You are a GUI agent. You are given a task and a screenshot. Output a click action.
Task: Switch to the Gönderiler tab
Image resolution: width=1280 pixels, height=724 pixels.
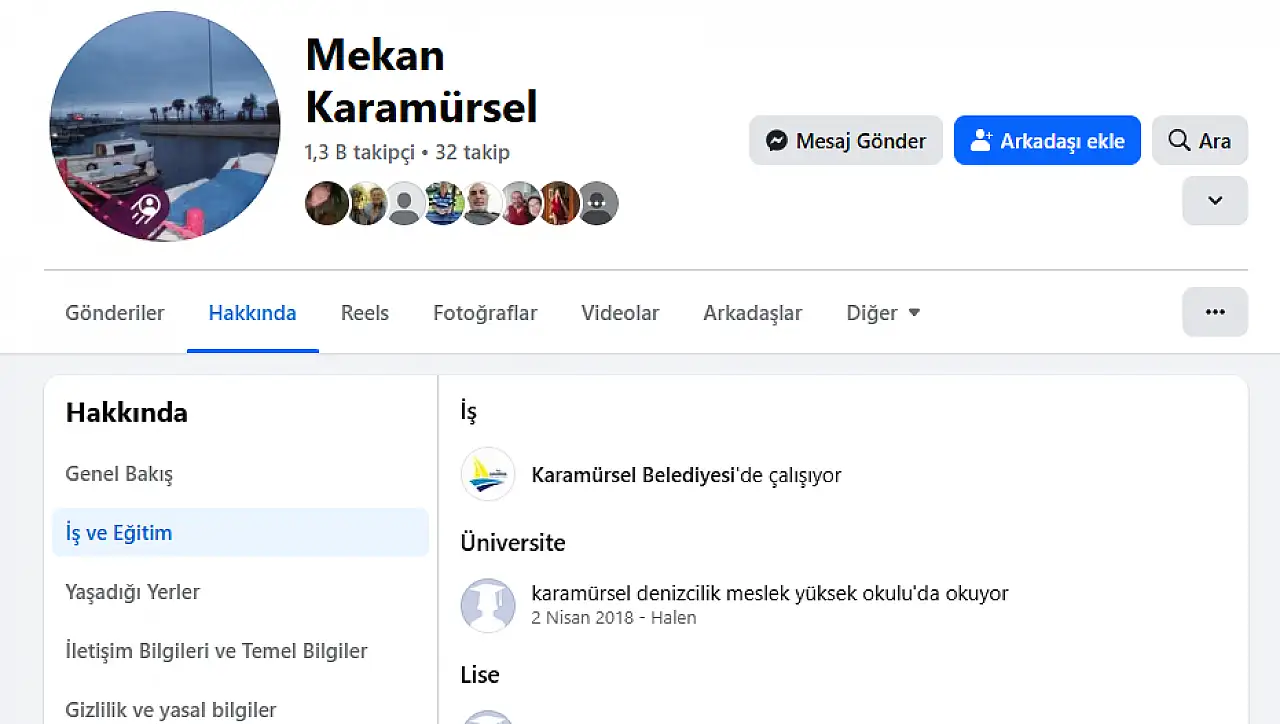coord(115,313)
